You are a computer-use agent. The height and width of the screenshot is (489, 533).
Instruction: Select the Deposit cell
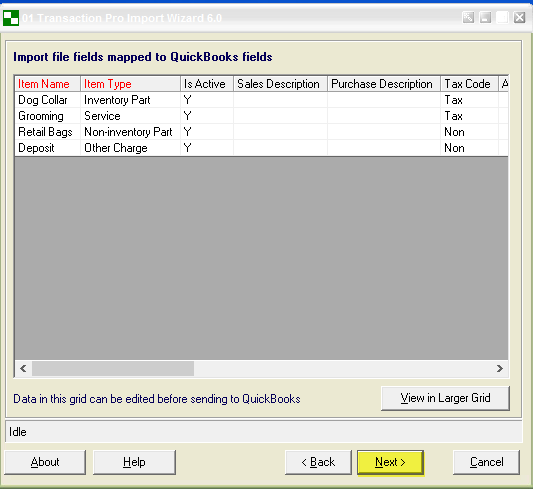(48, 148)
